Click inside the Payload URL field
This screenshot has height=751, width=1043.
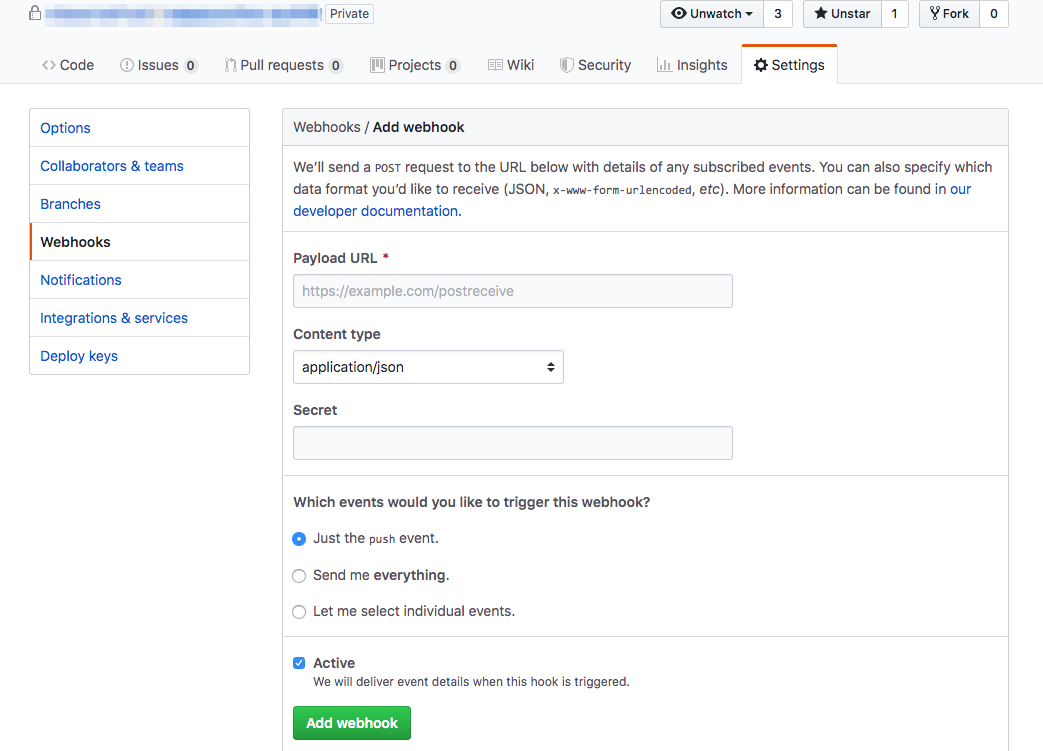[512, 291]
